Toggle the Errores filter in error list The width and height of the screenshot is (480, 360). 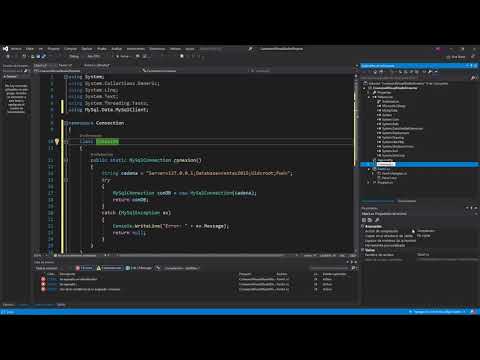[84, 268]
